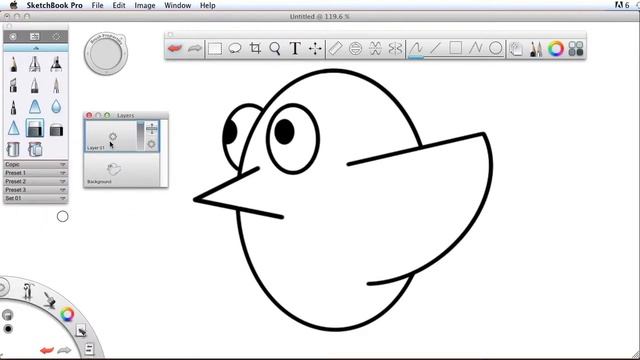
Task: Undo last stroke using top toolbar arrow
Action: tap(175, 49)
